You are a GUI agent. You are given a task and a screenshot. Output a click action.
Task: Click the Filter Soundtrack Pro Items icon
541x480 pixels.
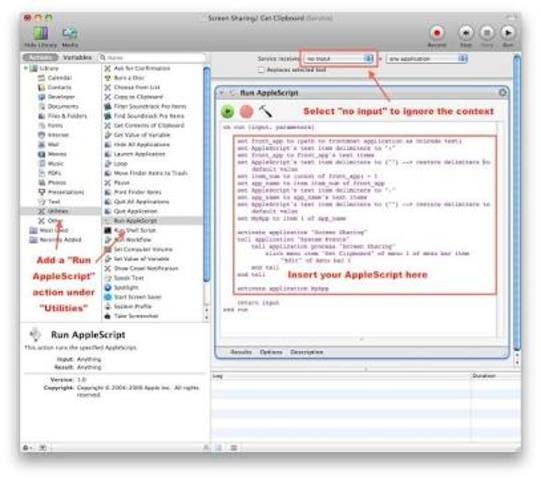tap(108, 106)
